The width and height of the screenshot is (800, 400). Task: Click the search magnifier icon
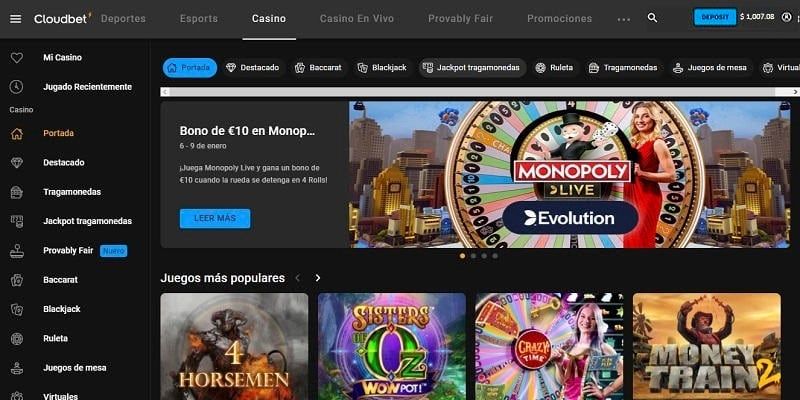pyautogui.click(x=652, y=17)
